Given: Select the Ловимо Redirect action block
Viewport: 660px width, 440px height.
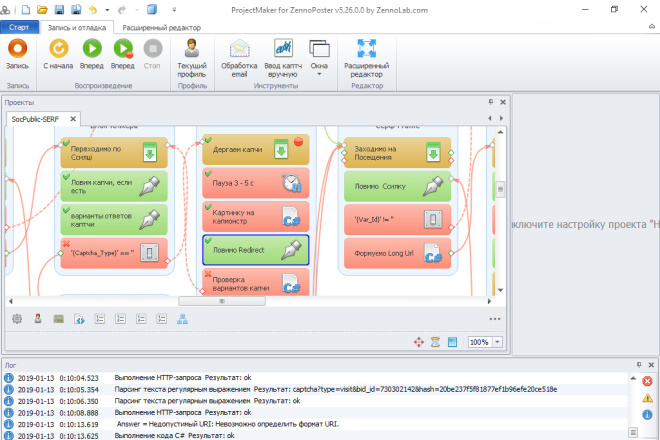Looking at the screenshot, I should [255, 250].
